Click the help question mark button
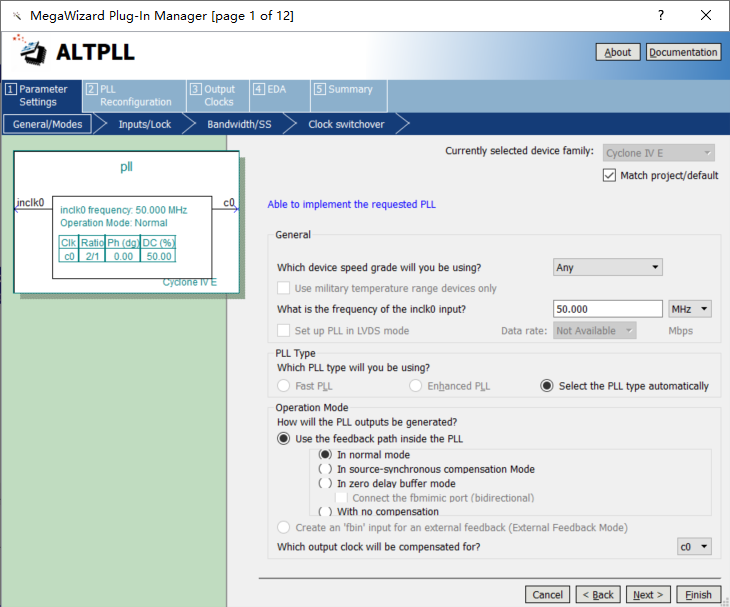The width and height of the screenshot is (730, 607). click(x=661, y=15)
